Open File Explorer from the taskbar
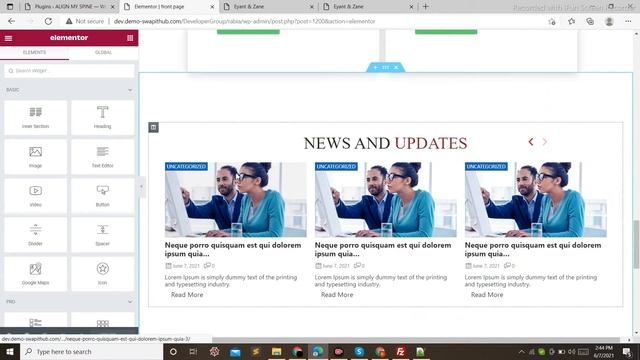This screenshot has height=360, width=640. point(276,351)
